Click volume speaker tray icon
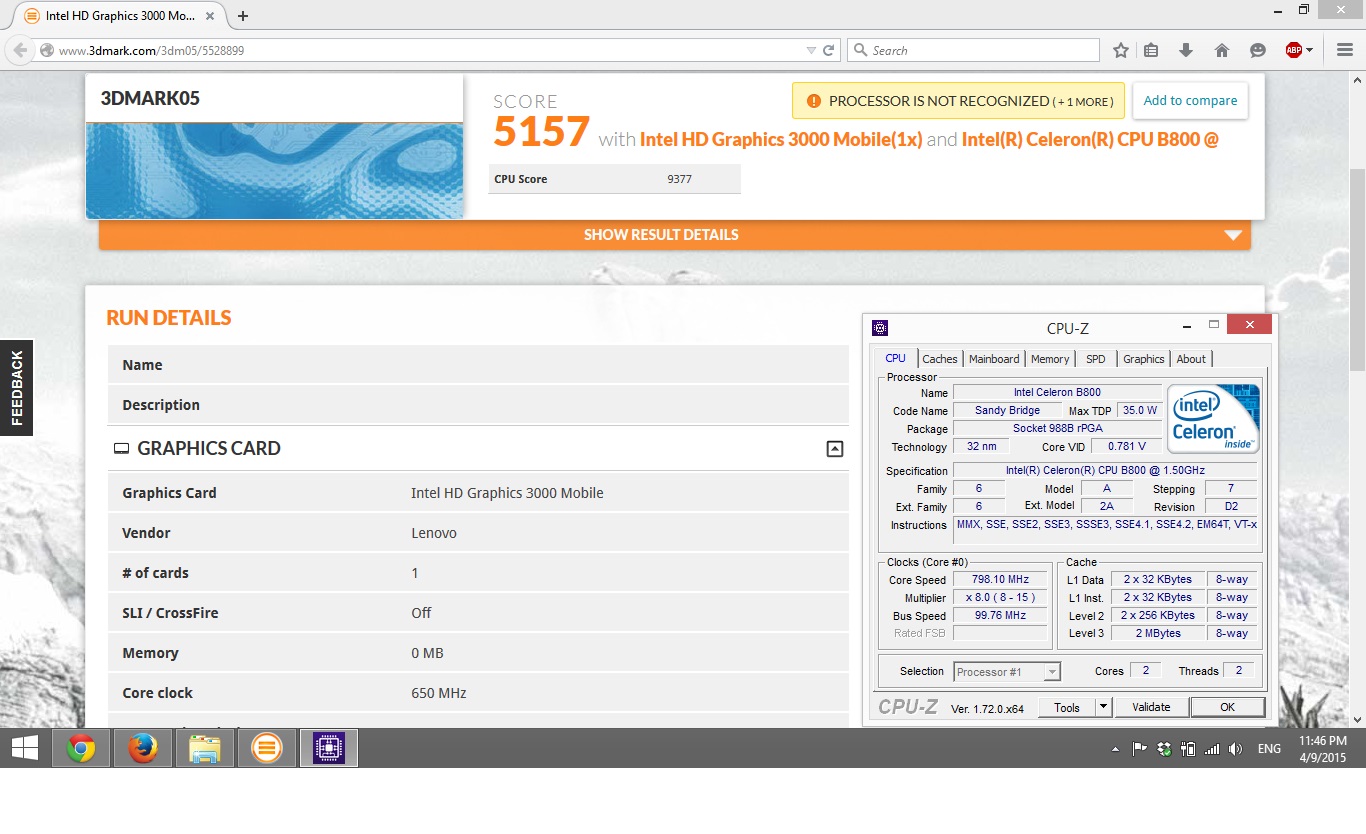 [1236, 748]
